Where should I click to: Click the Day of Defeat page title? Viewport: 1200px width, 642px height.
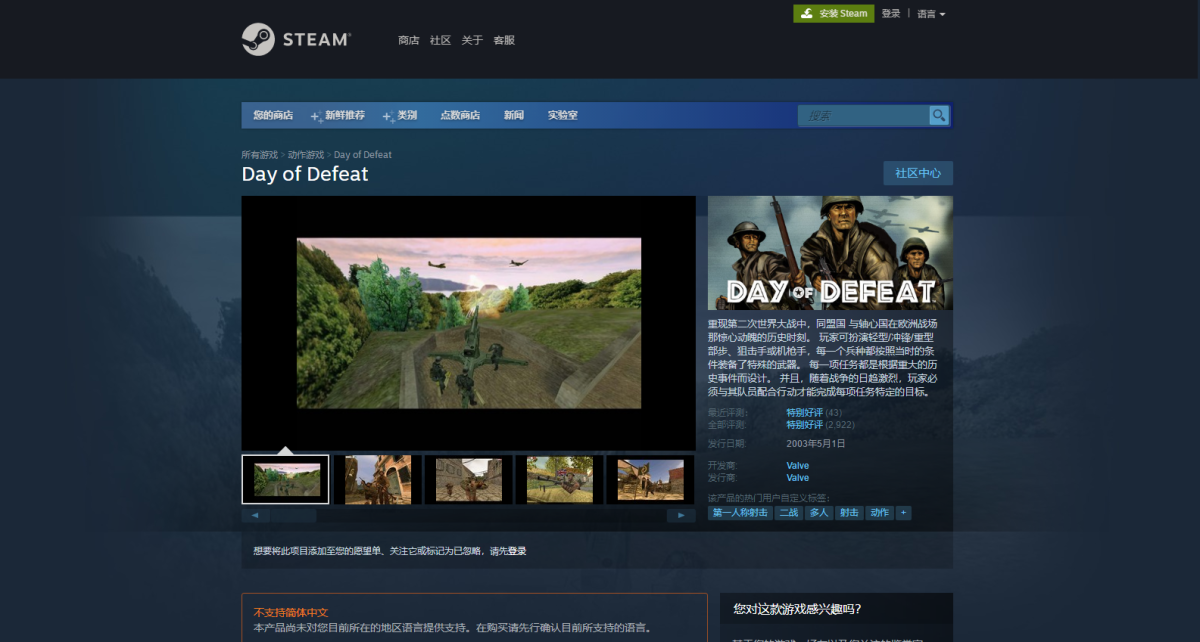[305, 174]
